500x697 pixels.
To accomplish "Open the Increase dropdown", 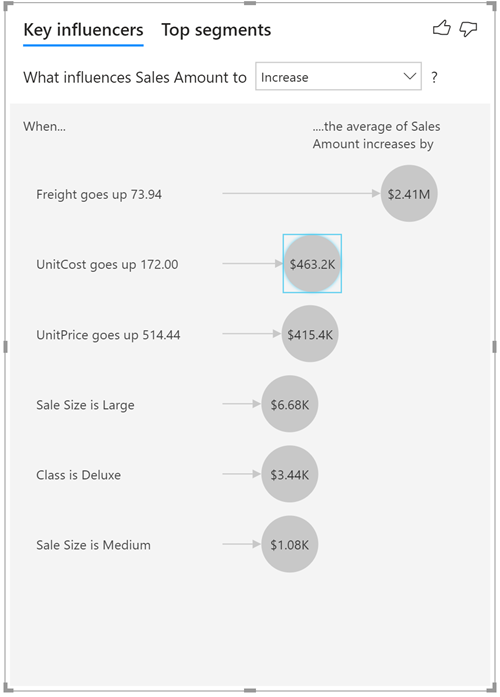I will [338, 76].
